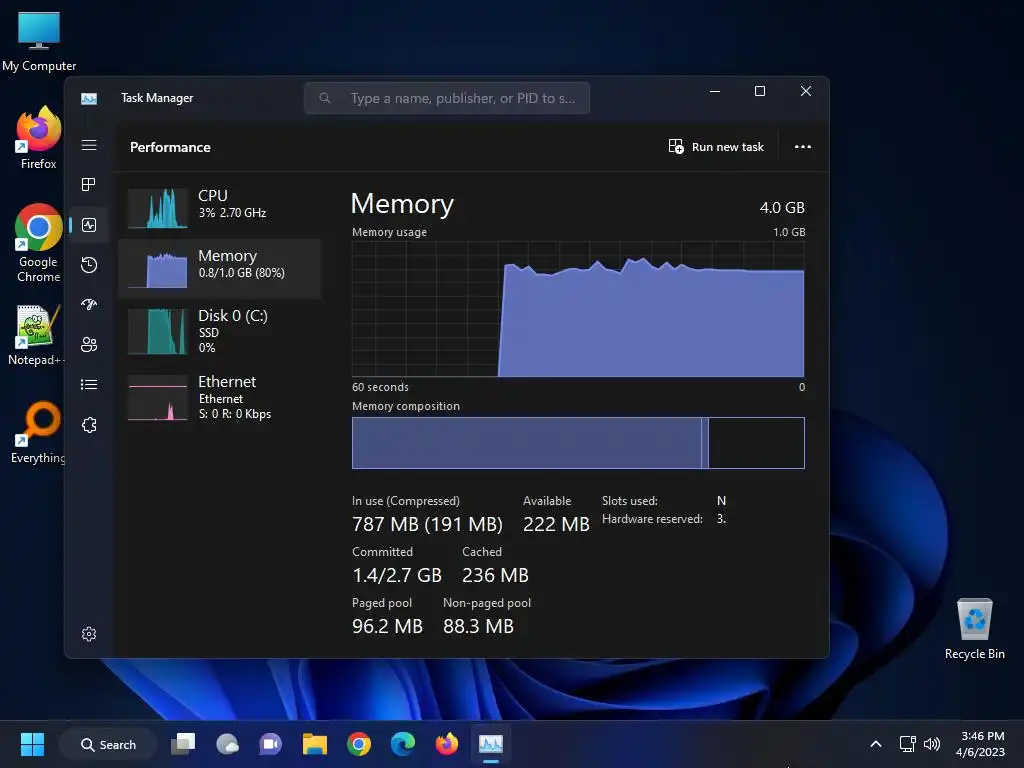
Task: Open the Startup apps page icon
Action: tap(89, 304)
